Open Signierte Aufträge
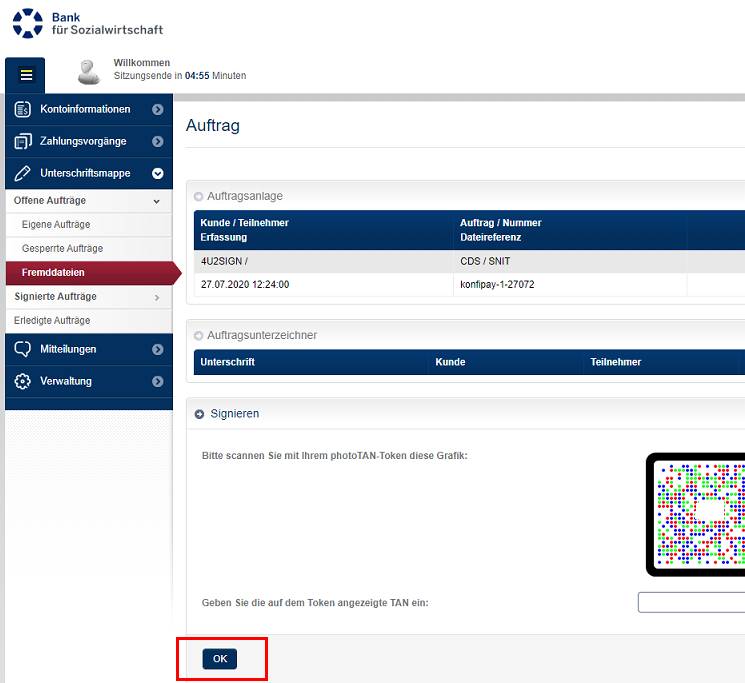The height and width of the screenshot is (683, 745). (89, 297)
